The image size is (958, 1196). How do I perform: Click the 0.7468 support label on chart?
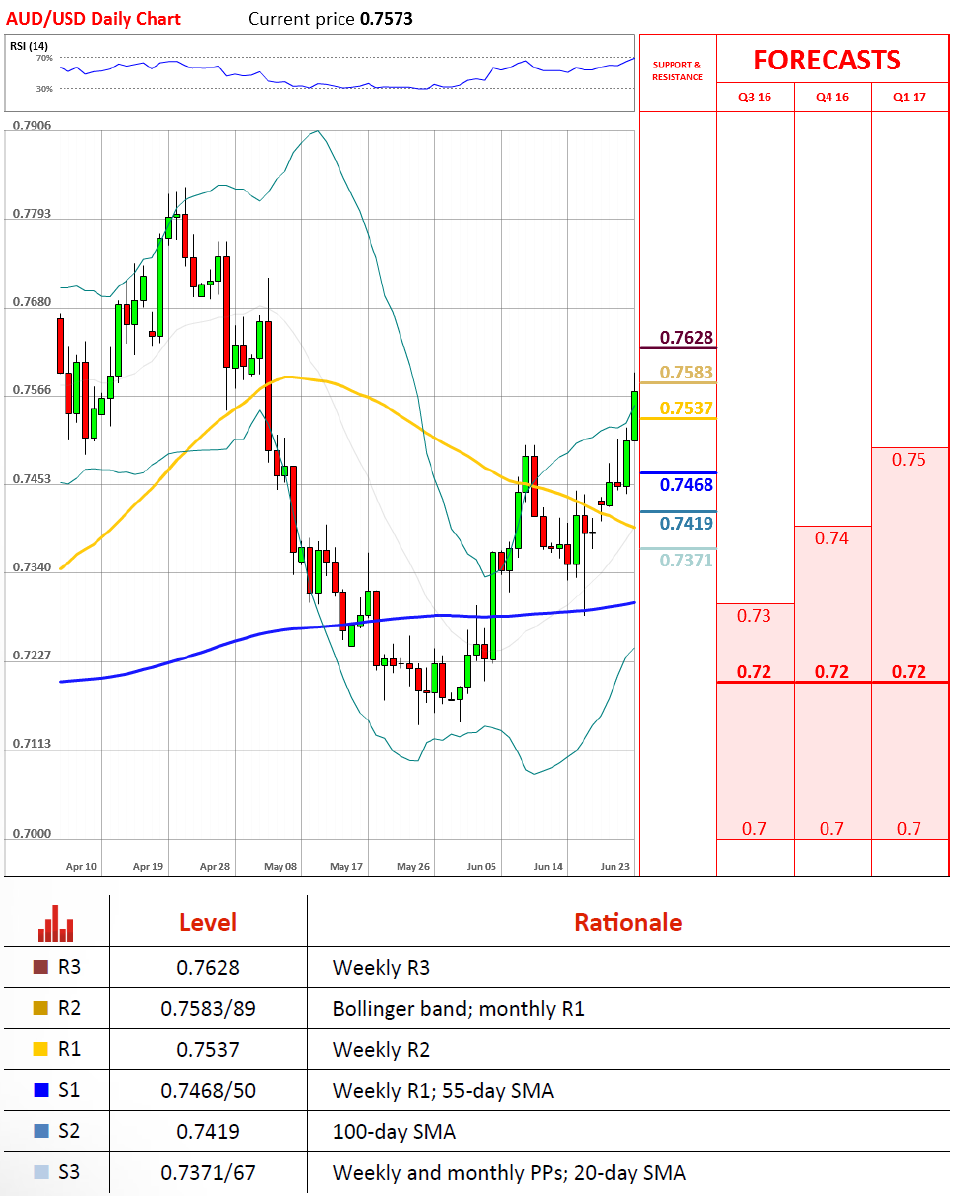pyautogui.click(x=686, y=485)
